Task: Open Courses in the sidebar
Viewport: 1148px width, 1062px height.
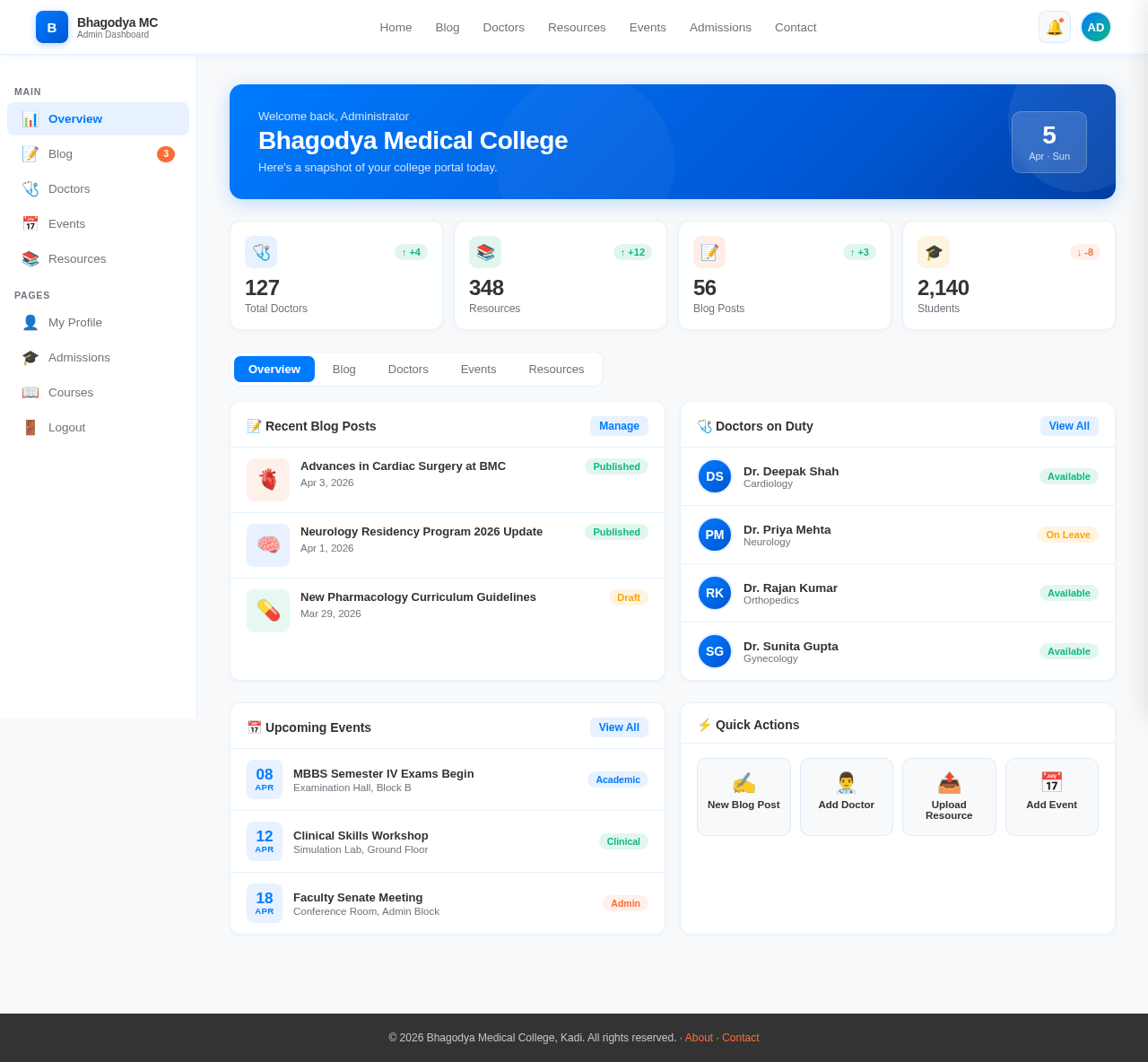Action: coord(99,392)
